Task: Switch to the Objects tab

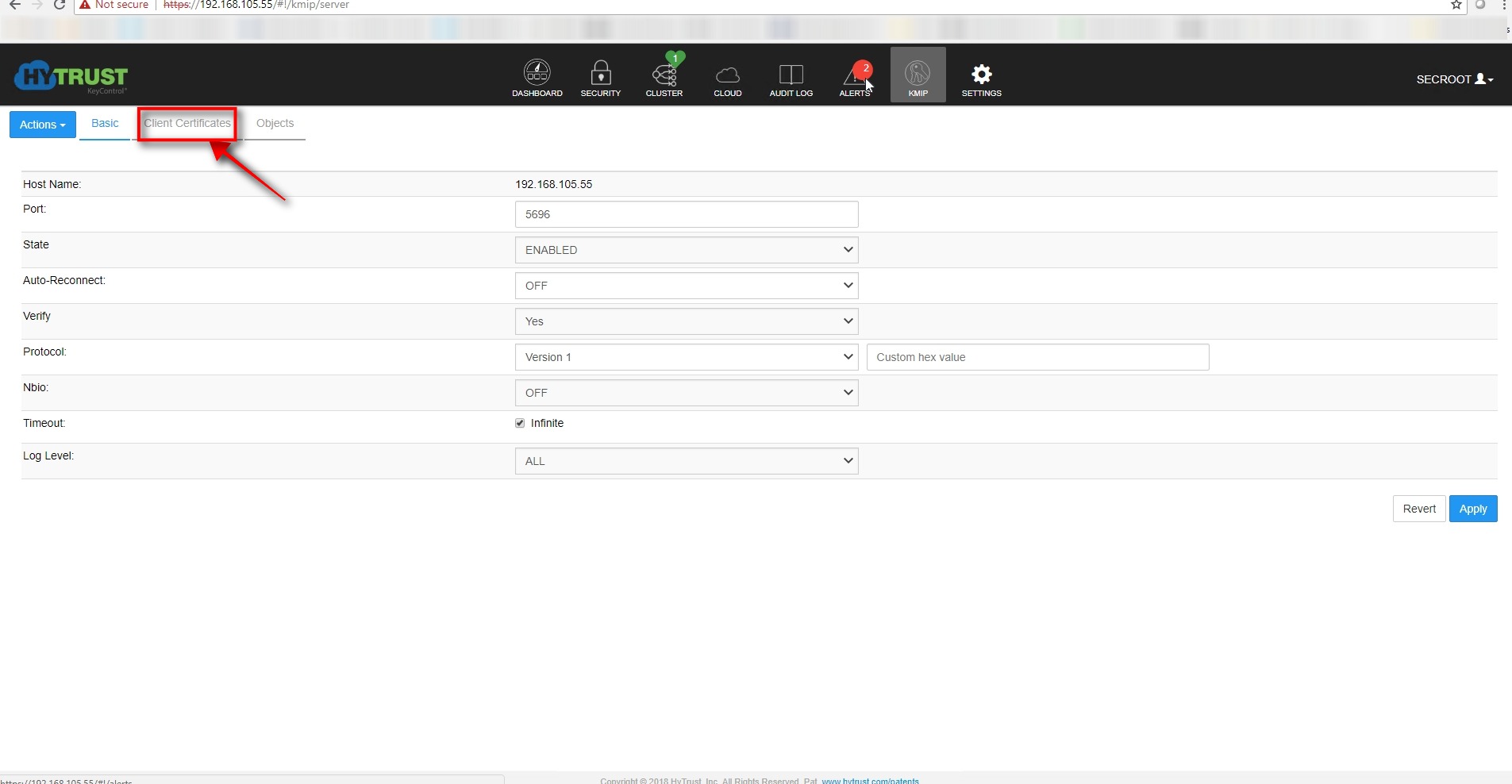Action: point(275,124)
